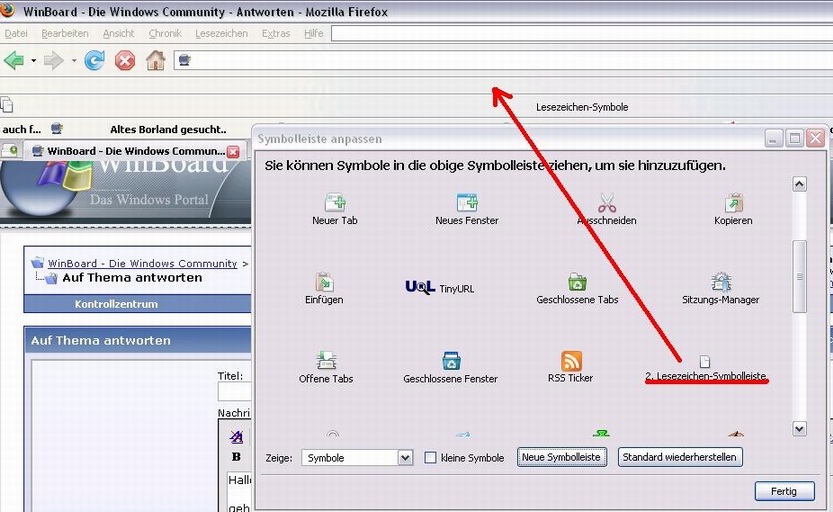Open the Hilfe menu
833x512 pixels.
(313, 33)
